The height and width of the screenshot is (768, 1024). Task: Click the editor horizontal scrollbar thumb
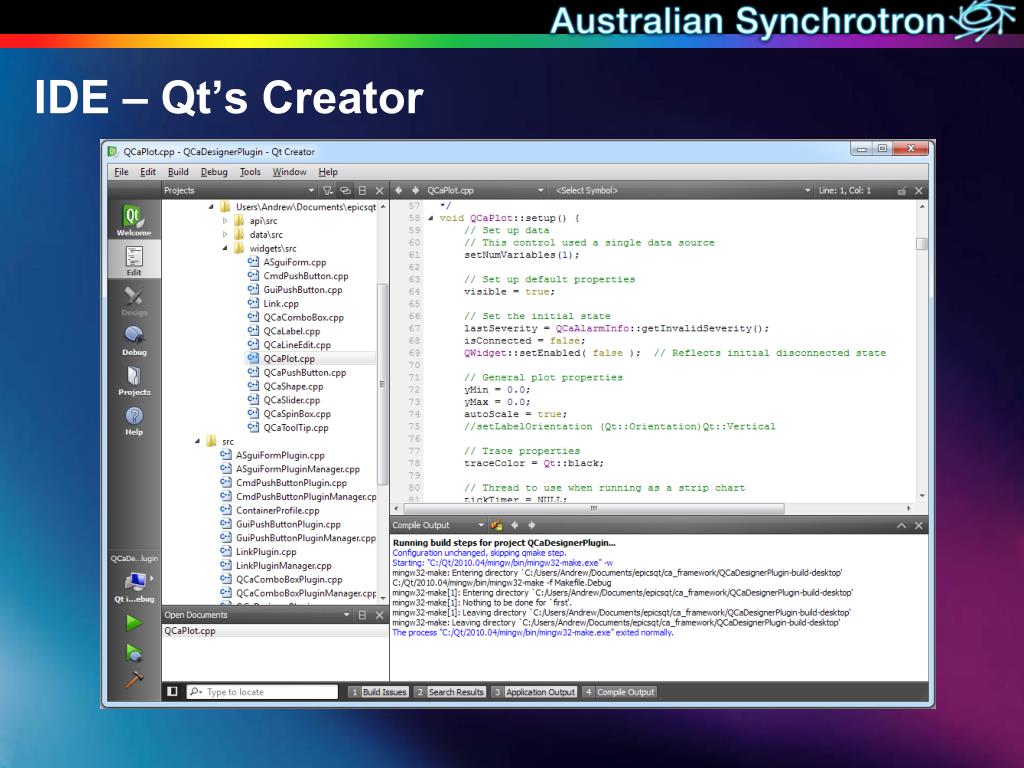(x=592, y=508)
